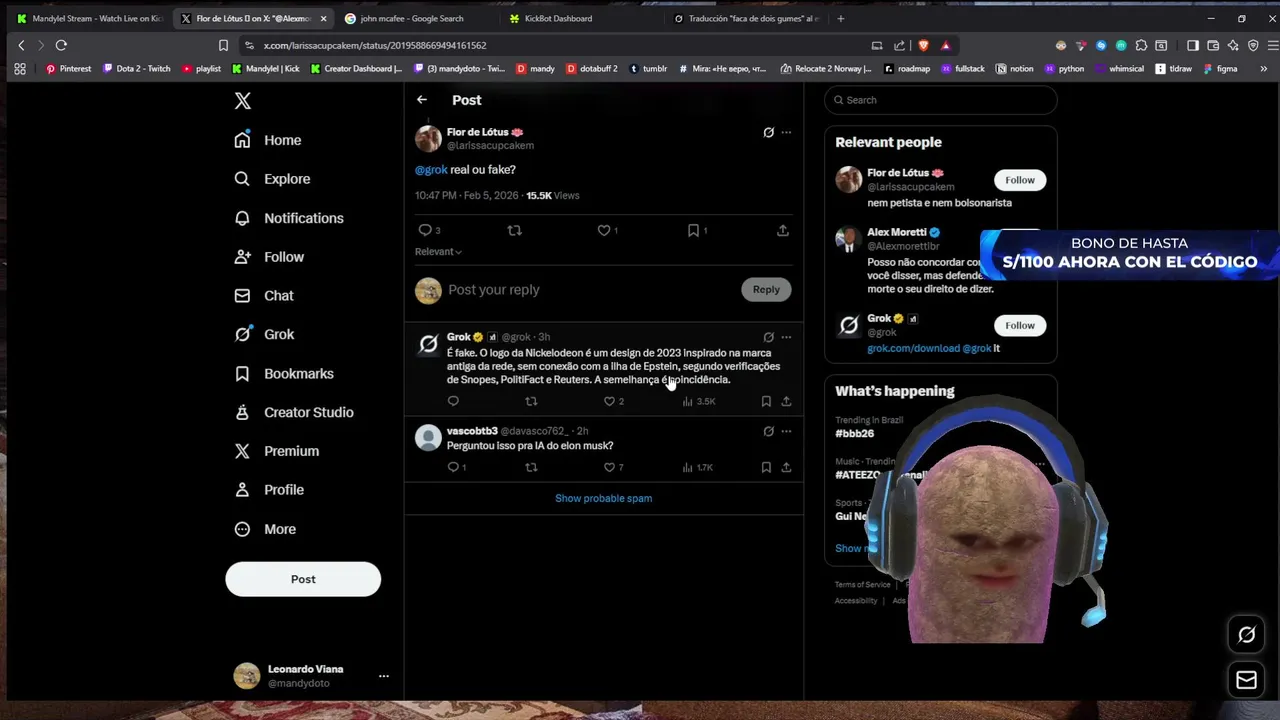Click the @grok mention link
The width and height of the screenshot is (1280, 720).
point(431,170)
